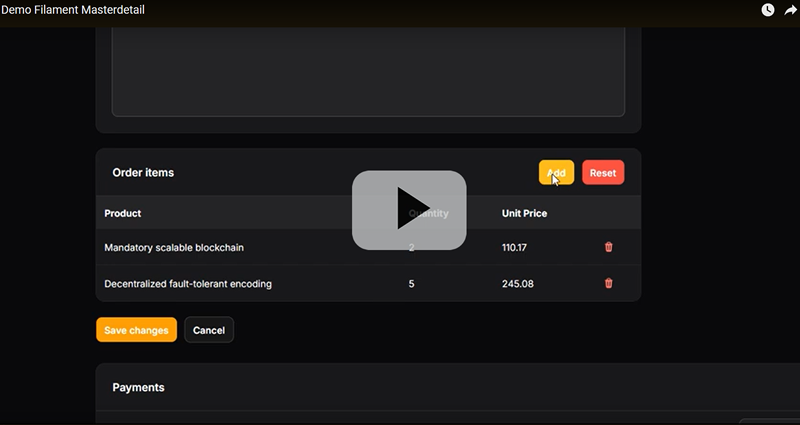The image size is (800, 425).
Task: Click the Order items section heading
Action: (x=143, y=173)
